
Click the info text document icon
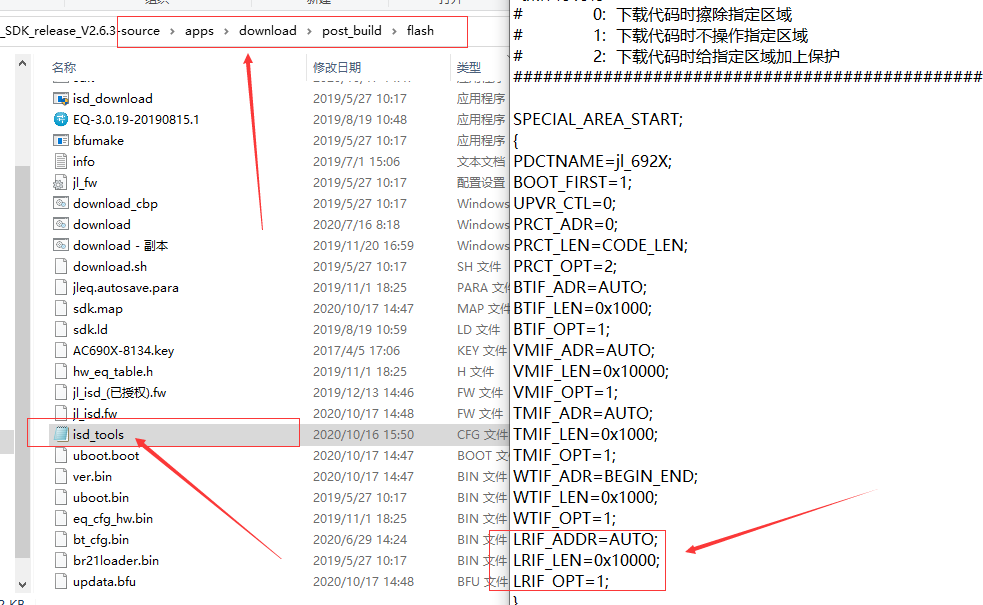61,161
